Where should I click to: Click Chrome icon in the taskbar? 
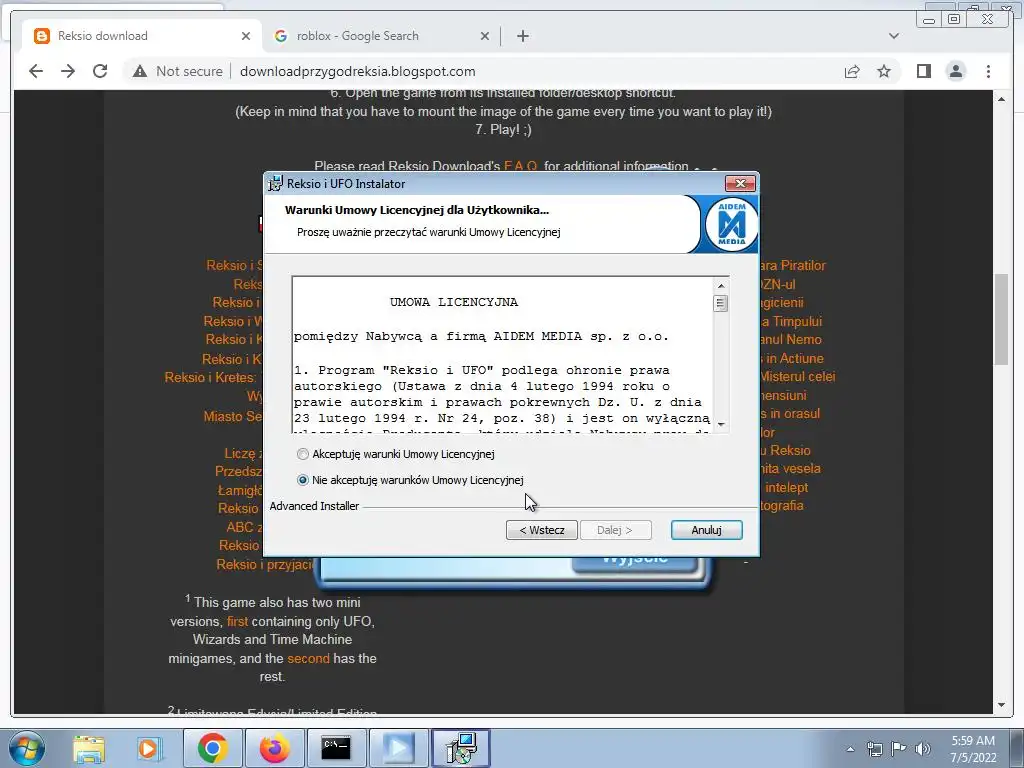click(x=213, y=748)
